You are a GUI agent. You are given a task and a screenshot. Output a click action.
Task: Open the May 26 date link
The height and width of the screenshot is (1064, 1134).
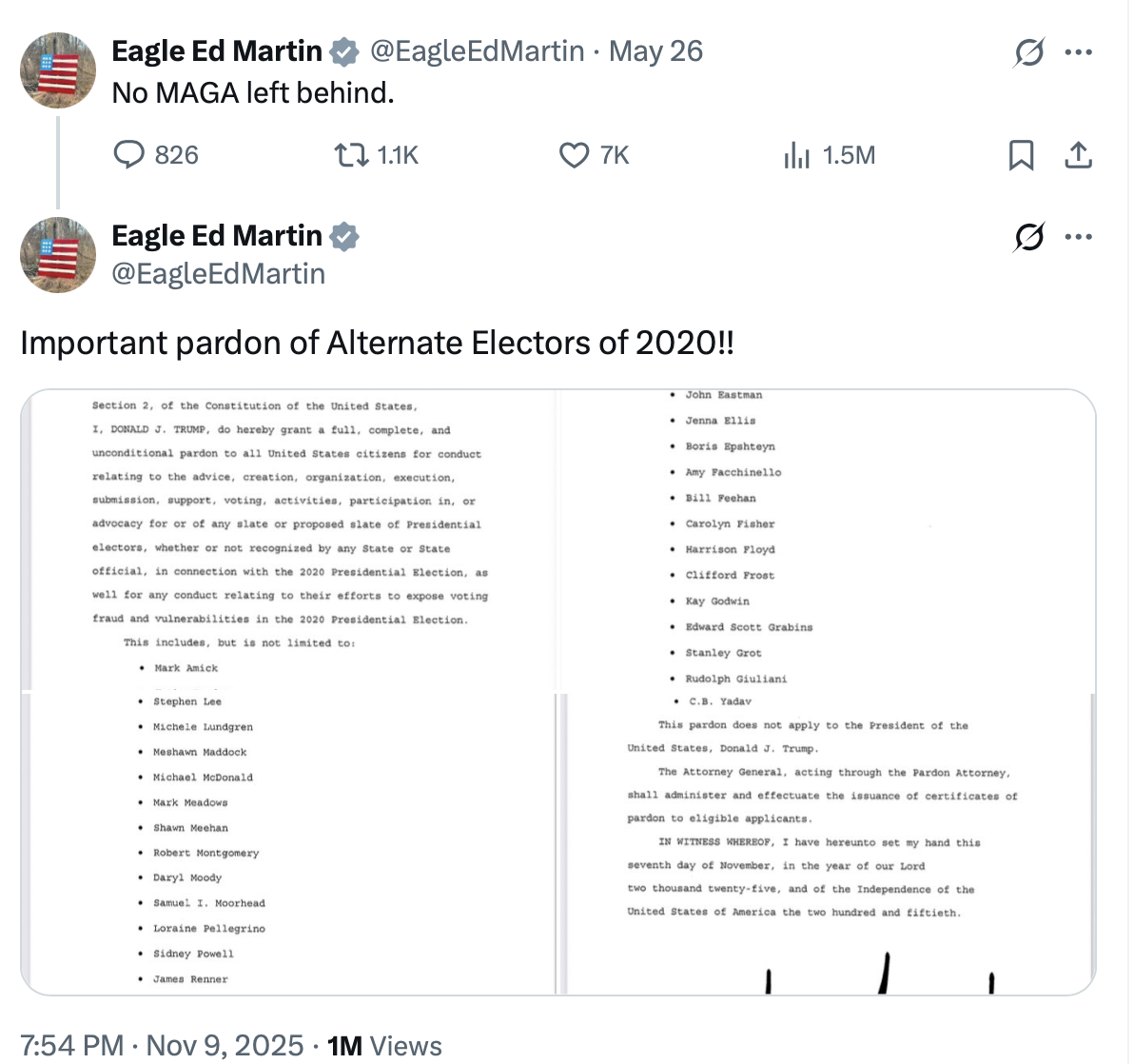coord(655,51)
